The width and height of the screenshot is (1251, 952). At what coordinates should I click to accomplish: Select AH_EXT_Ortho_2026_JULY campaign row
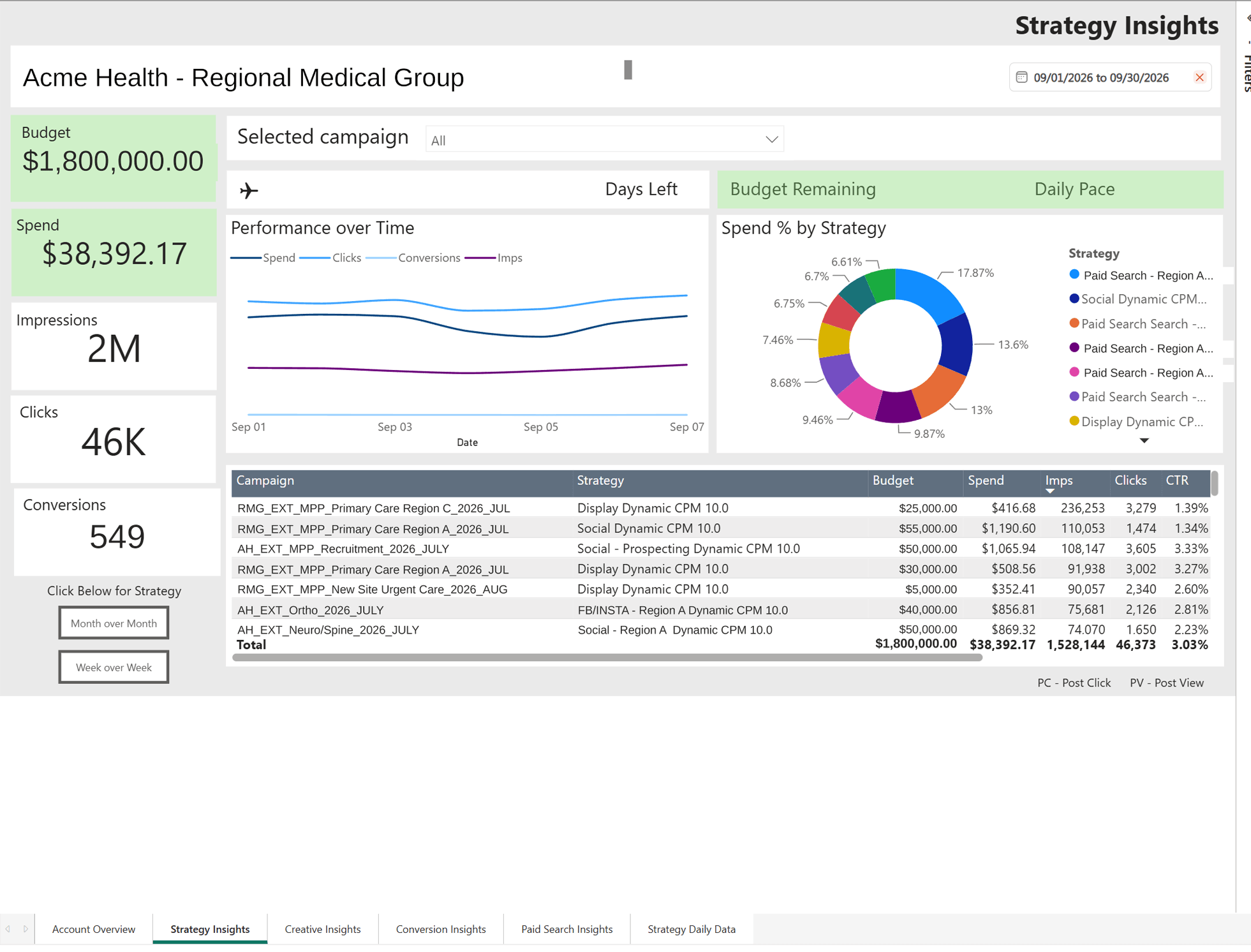coord(722,610)
